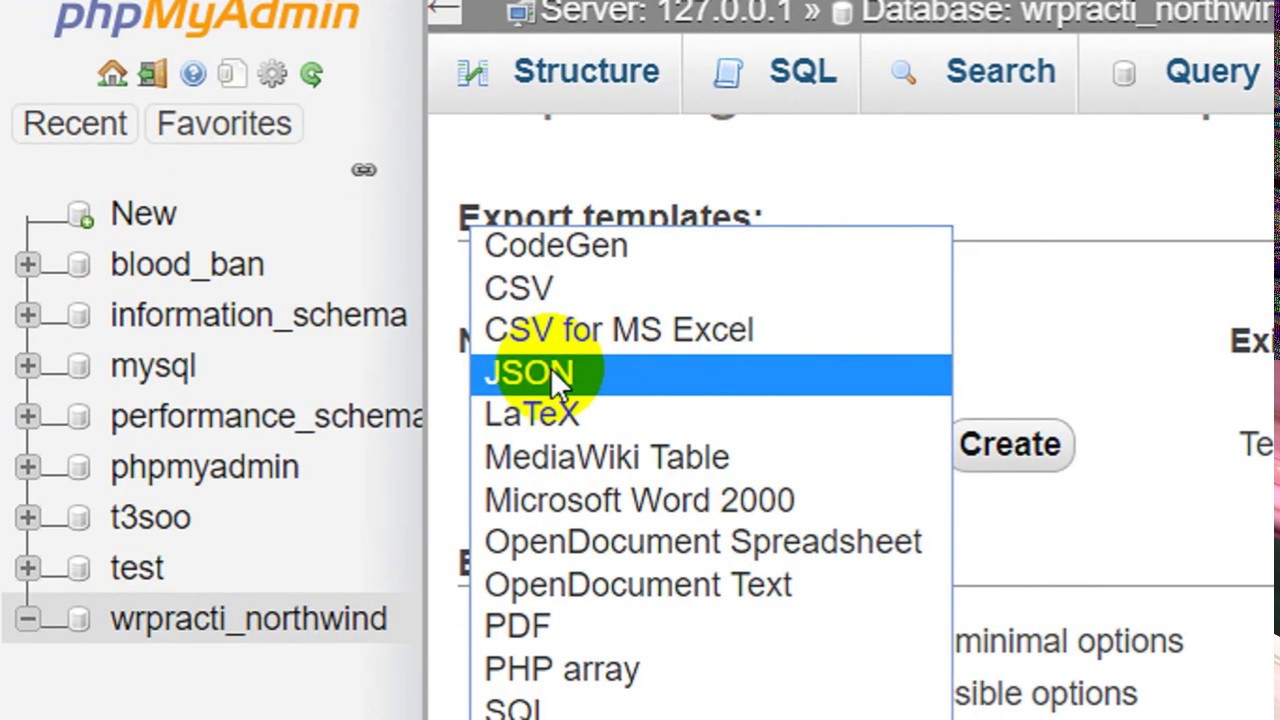Click the database cylinder icon before wrpracti_northwind
The image size is (1280, 720).
pyautogui.click(x=79, y=619)
